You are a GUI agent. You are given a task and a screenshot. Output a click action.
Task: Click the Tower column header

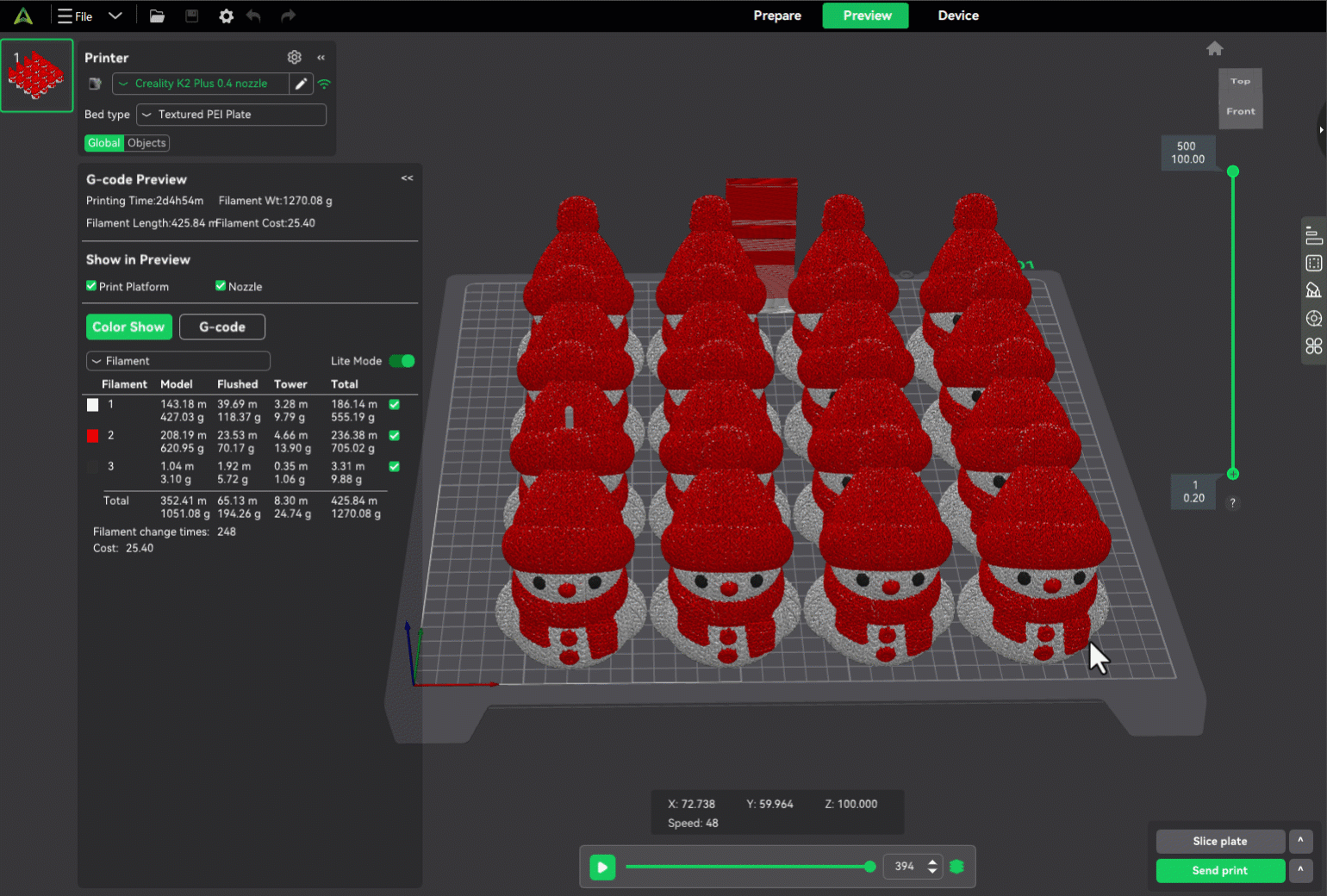(290, 384)
